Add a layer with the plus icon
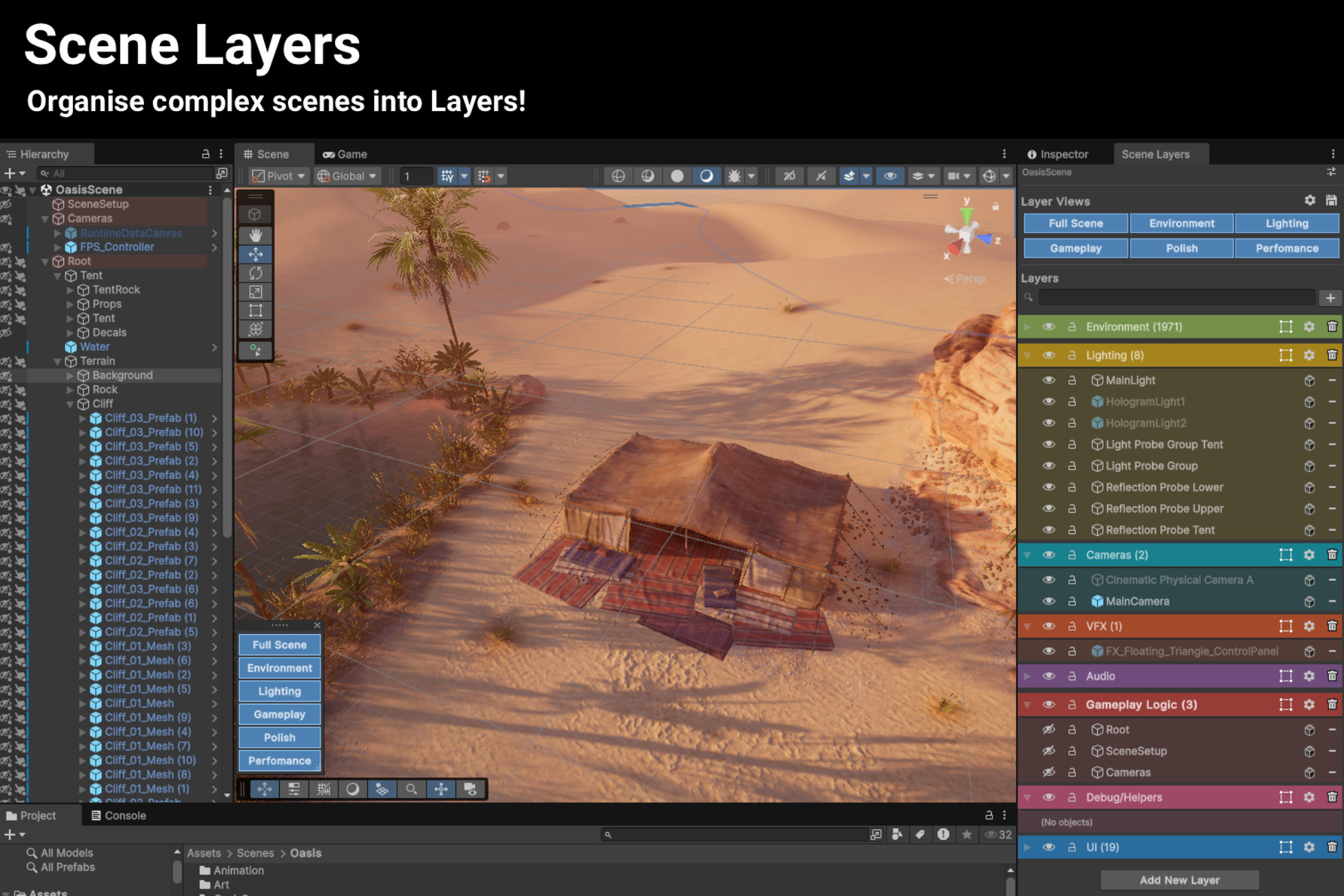The image size is (1344, 896). [x=1330, y=298]
